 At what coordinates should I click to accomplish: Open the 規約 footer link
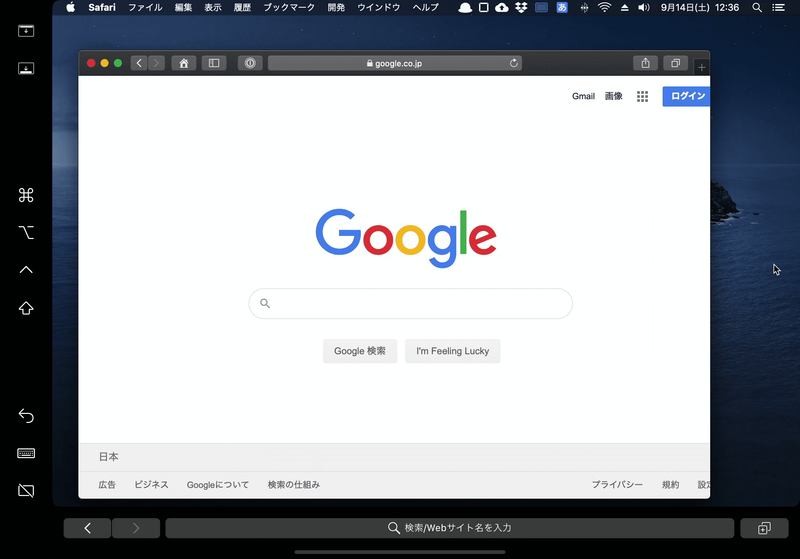[670, 485]
